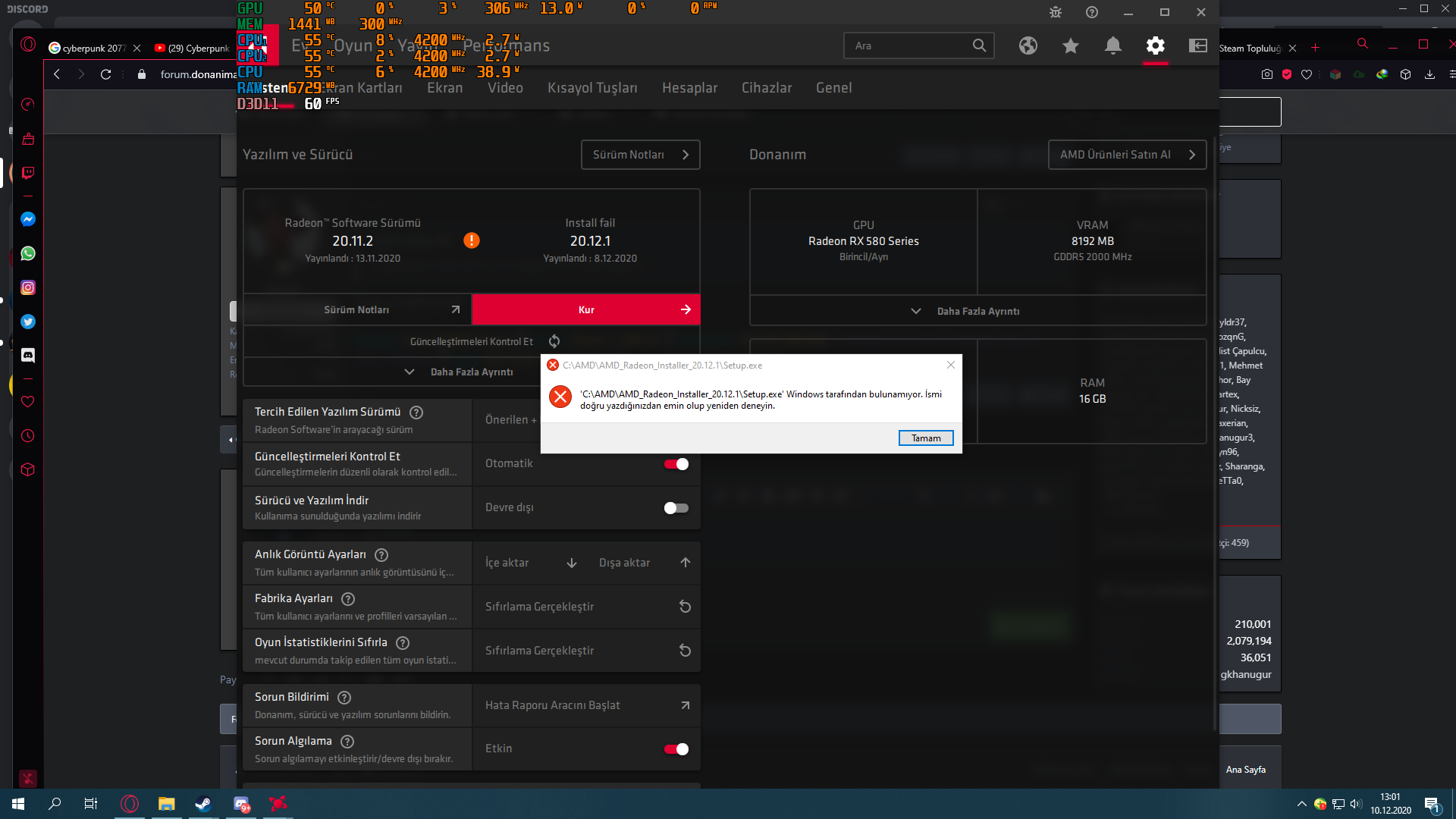Switch to the Cihazlar tab
Screen dimensions: 1456x819
click(766, 88)
